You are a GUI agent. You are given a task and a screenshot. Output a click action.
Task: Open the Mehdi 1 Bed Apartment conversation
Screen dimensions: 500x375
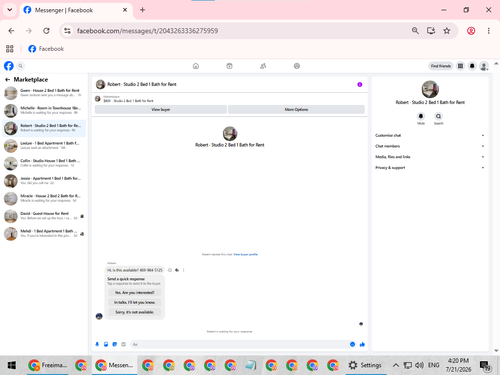click(x=44, y=234)
